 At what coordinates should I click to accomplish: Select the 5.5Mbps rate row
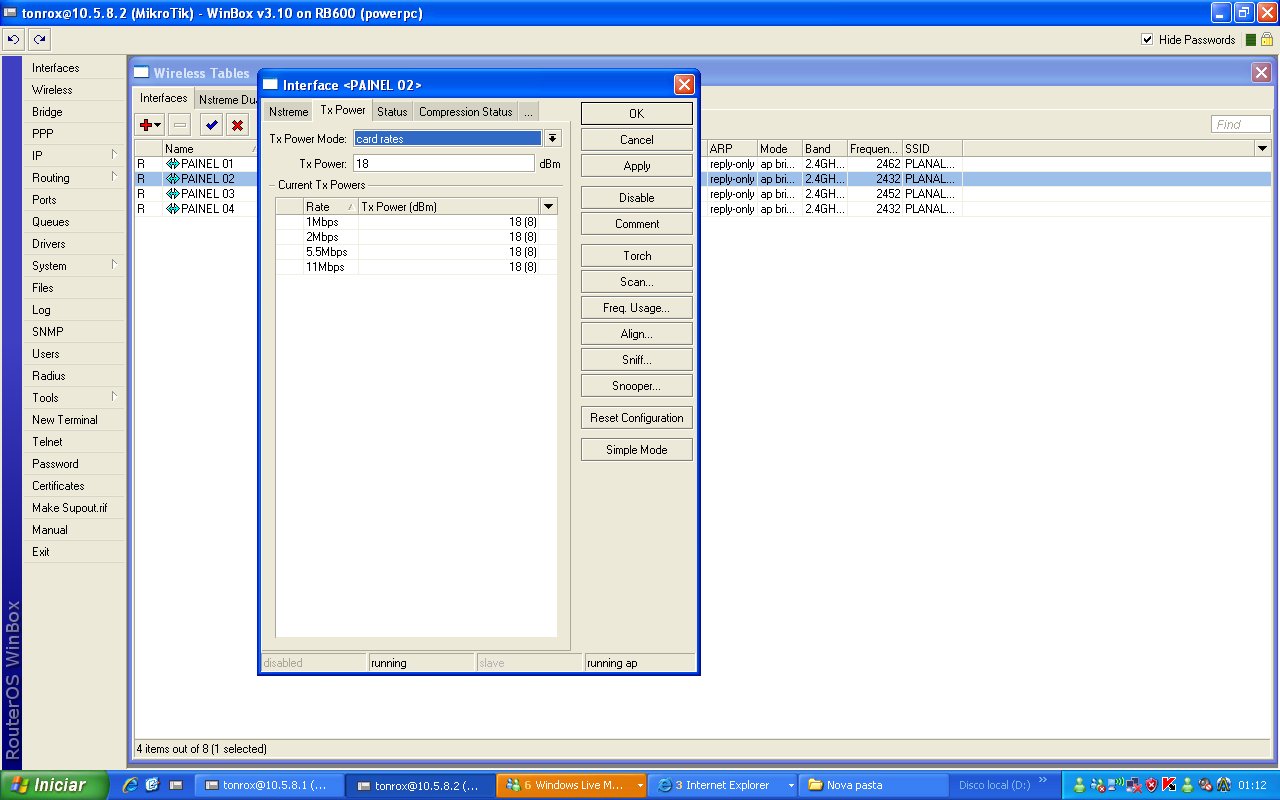point(416,252)
